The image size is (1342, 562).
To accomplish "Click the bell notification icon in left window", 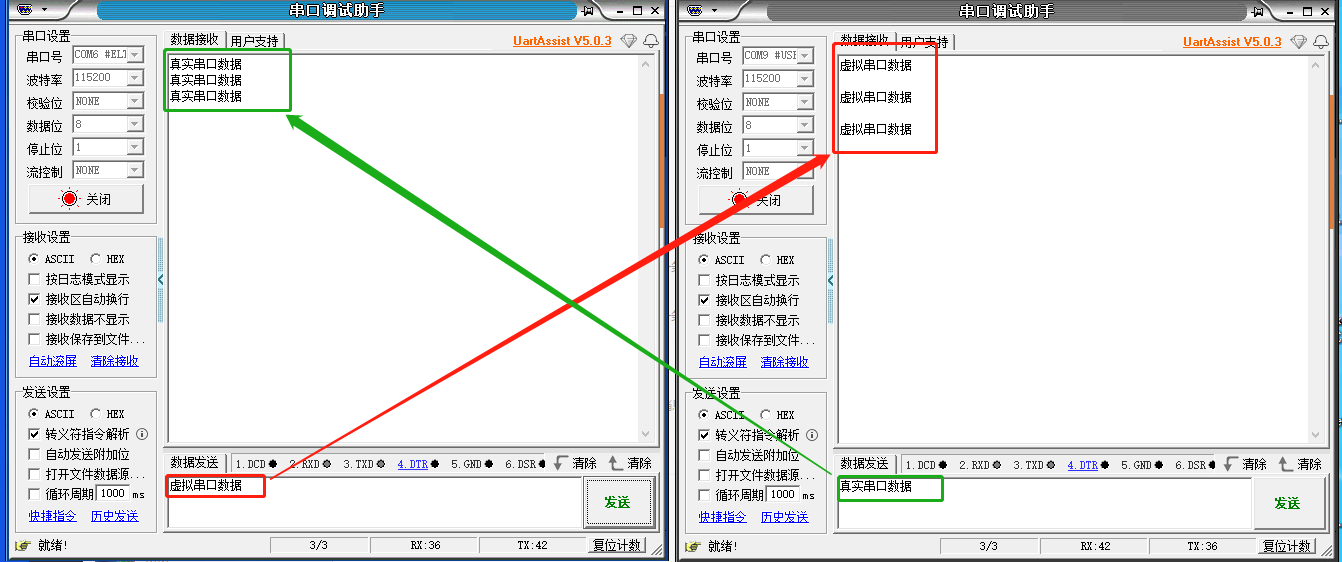I will [651, 41].
